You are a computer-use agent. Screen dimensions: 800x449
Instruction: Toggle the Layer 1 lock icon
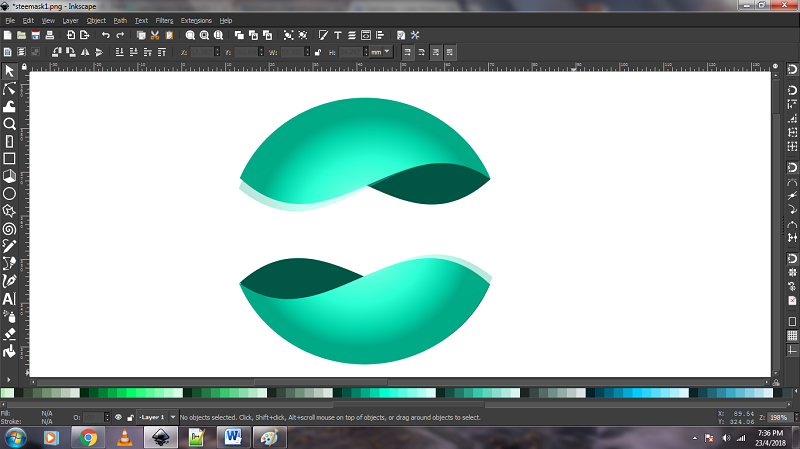[130, 417]
